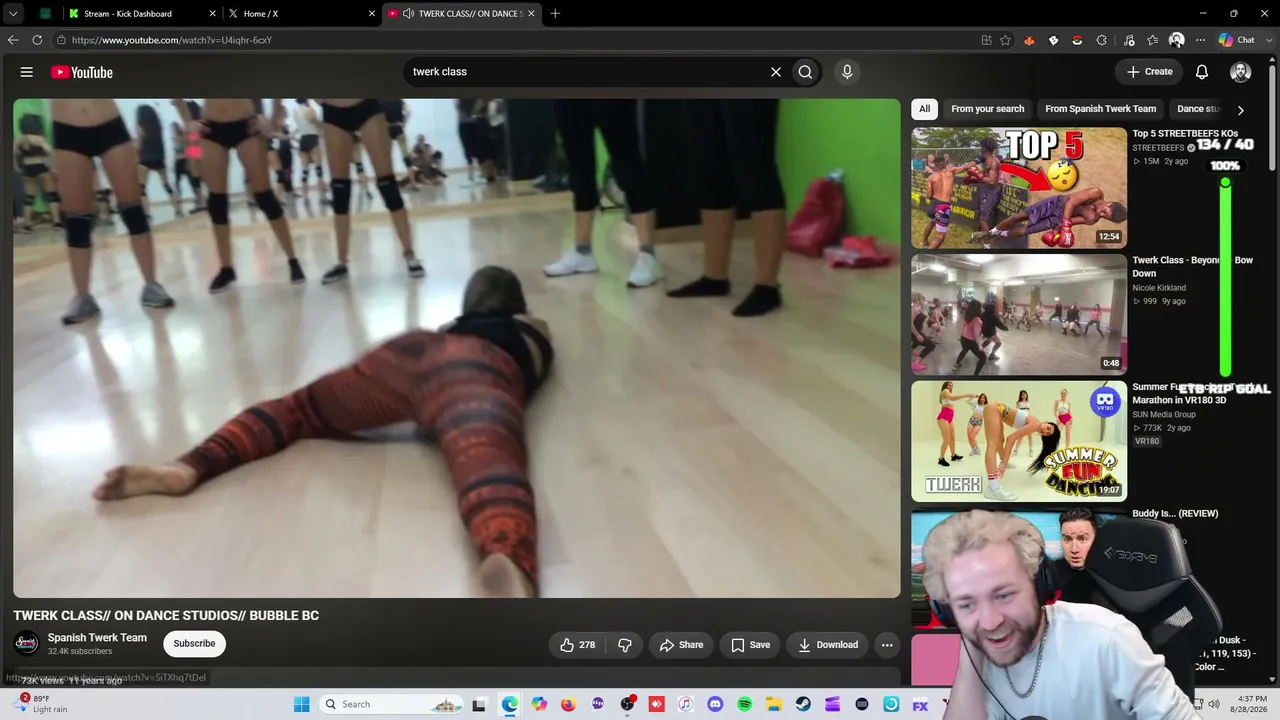This screenshot has width=1280, height=720.
Task: Run search with the magnifier button
Action: click(805, 72)
